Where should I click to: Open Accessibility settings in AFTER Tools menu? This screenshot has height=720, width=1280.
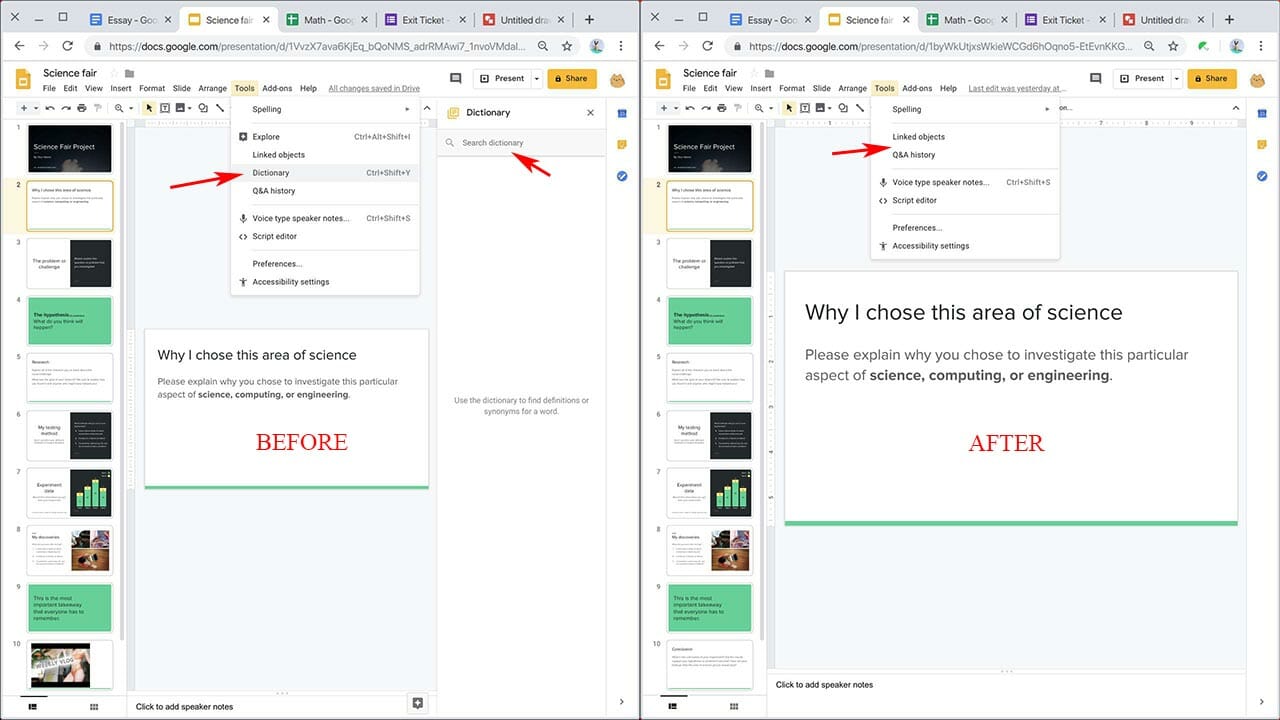pyautogui.click(x=965, y=246)
